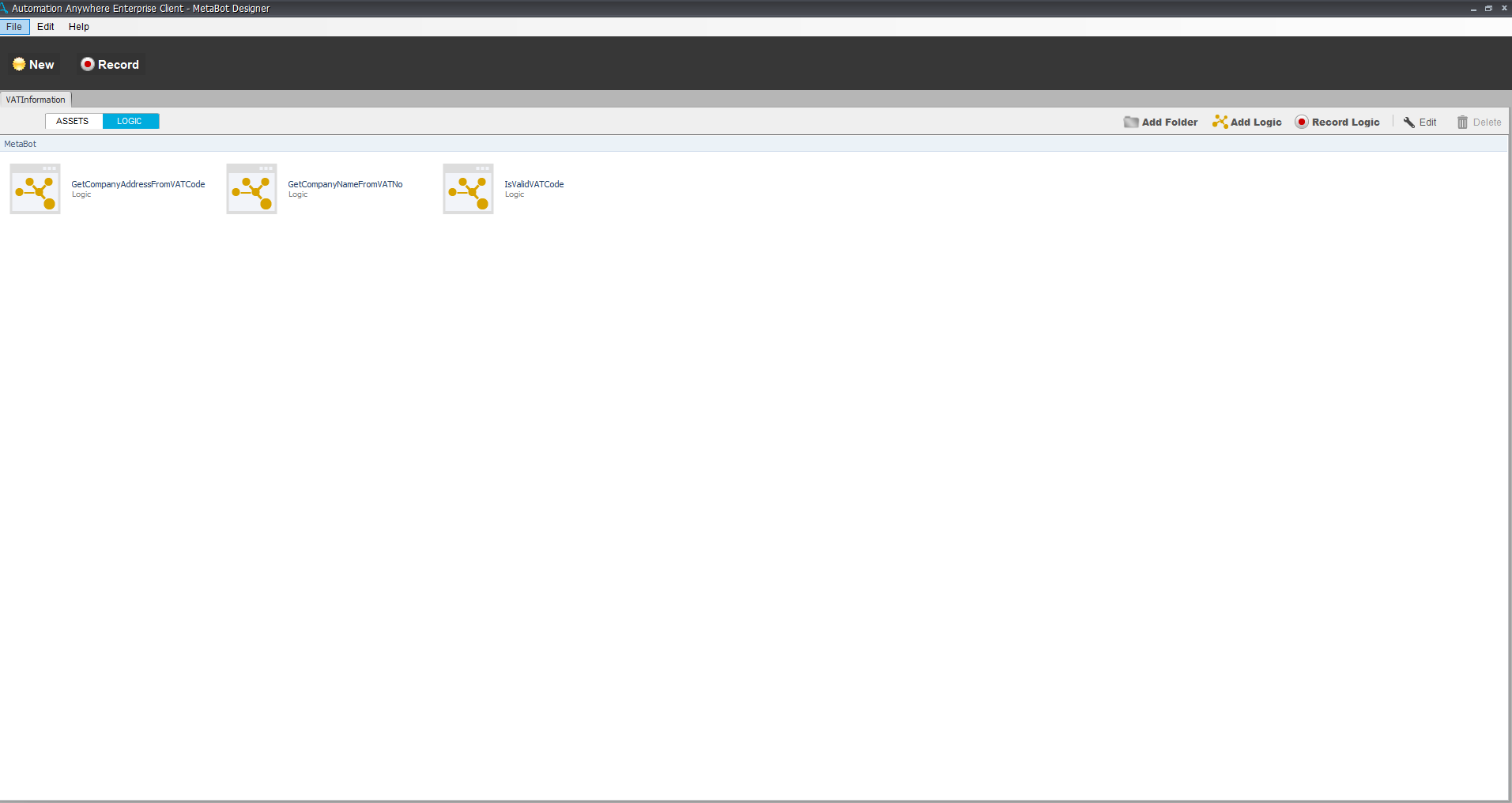Select the GetCompanyAddressFromVATCode logic icon
Viewport: 1512px width, 803px height.
(35, 189)
